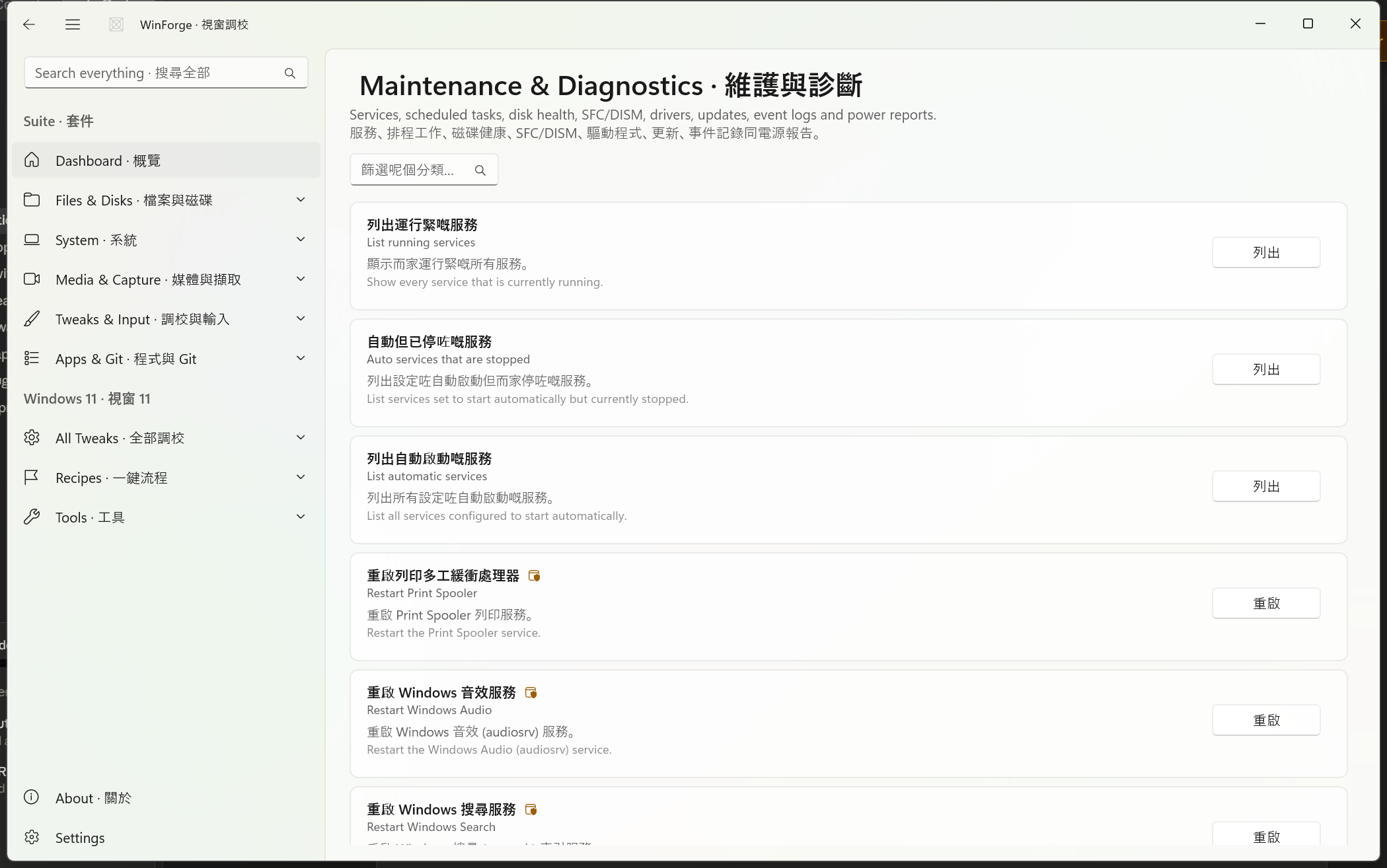Click the Settings gear icon
Screen dimensions: 1387x868
32,837
